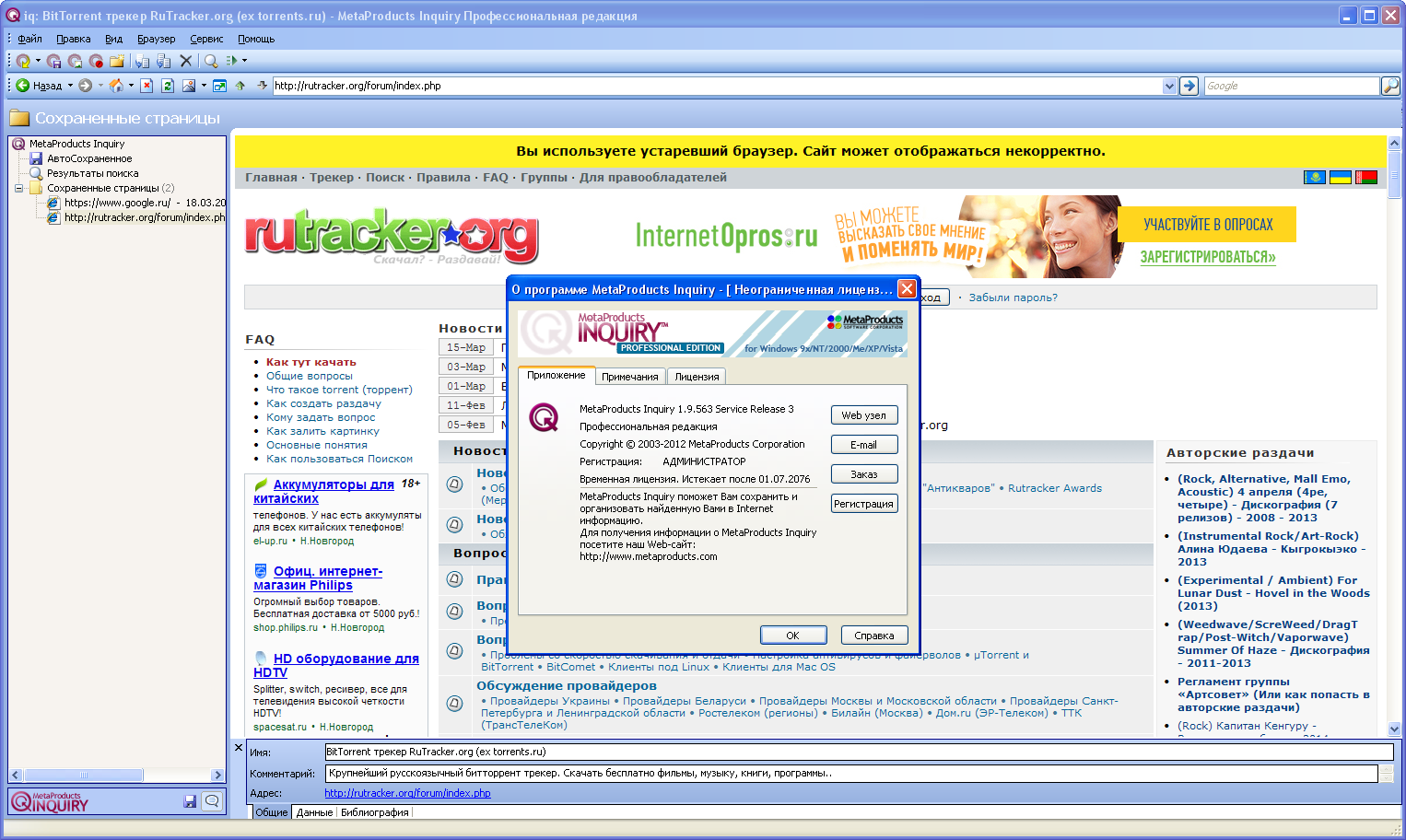This screenshot has height=840, width=1406.
Task: Open the Home button dropdown arrow
Action: click(x=131, y=86)
